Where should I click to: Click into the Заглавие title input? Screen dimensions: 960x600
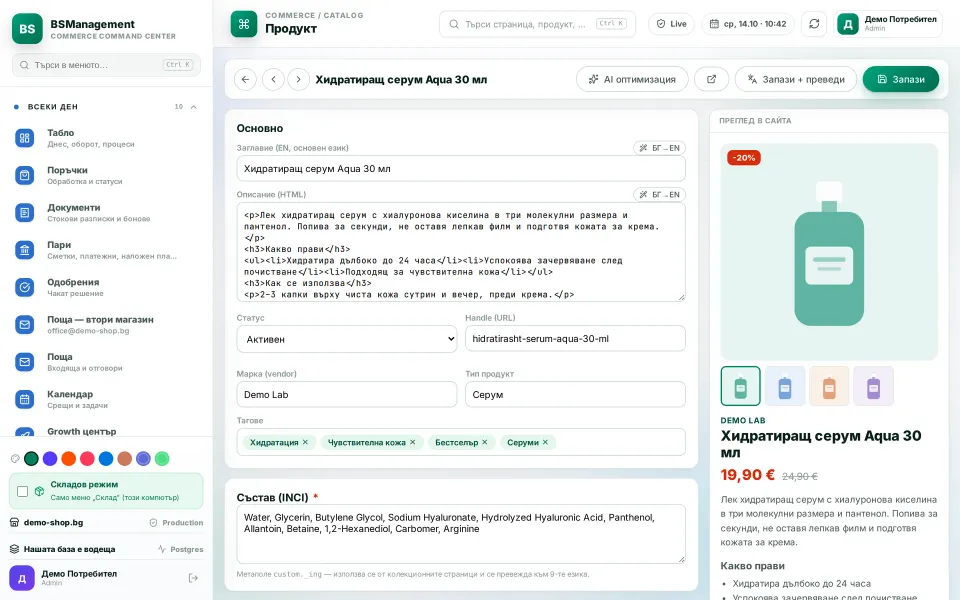coord(461,168)
